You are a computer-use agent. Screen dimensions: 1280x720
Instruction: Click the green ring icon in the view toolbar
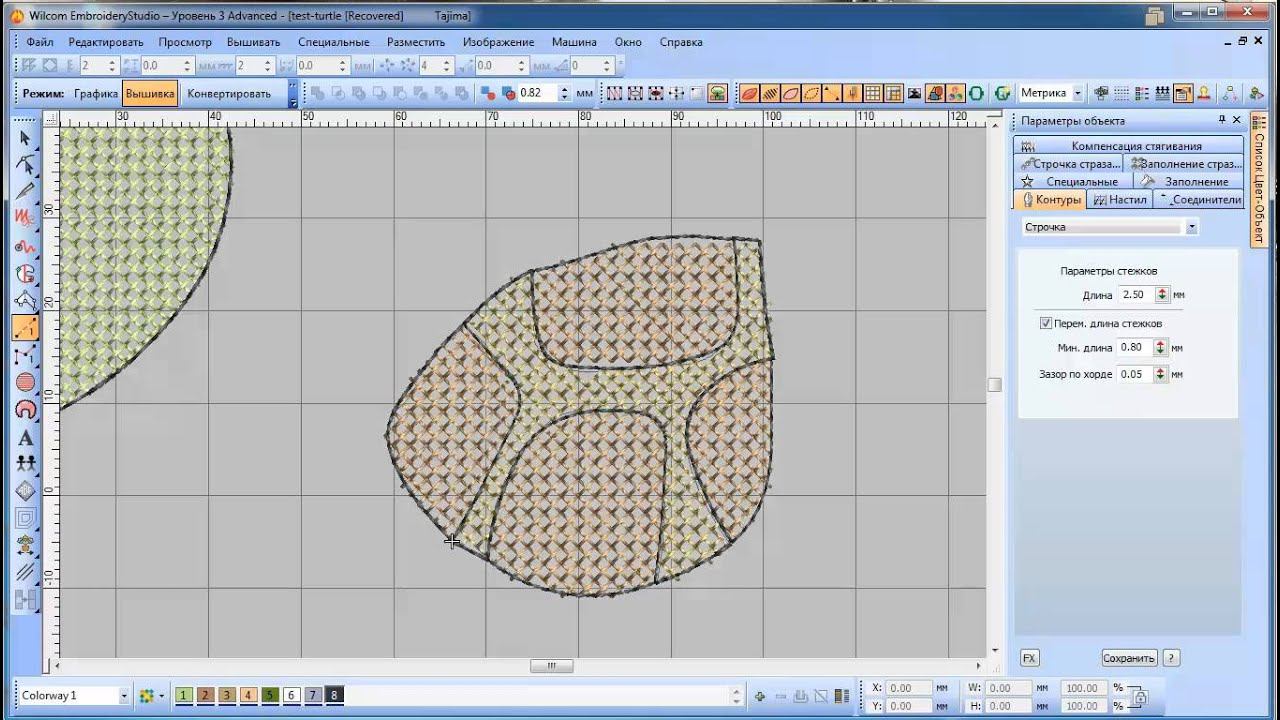pos(976,93)
